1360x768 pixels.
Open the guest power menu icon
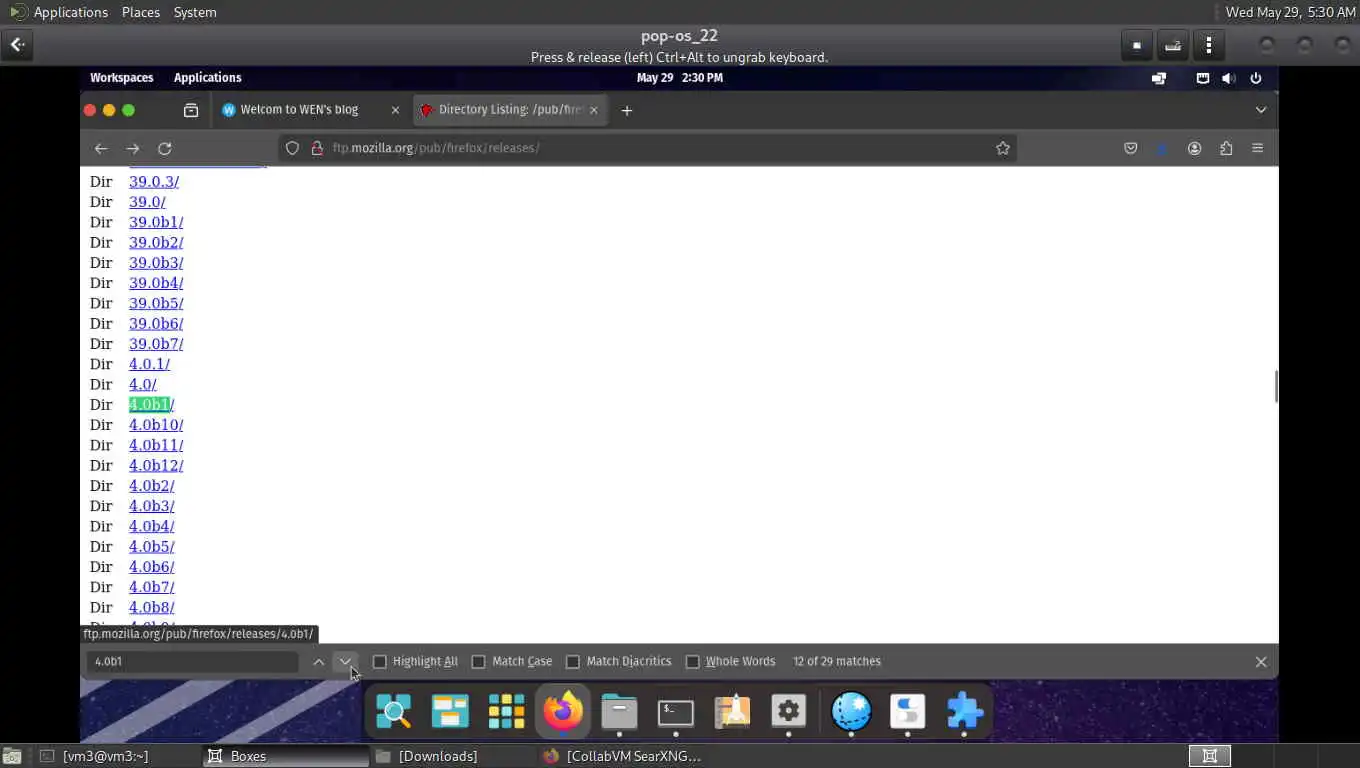1256,78
